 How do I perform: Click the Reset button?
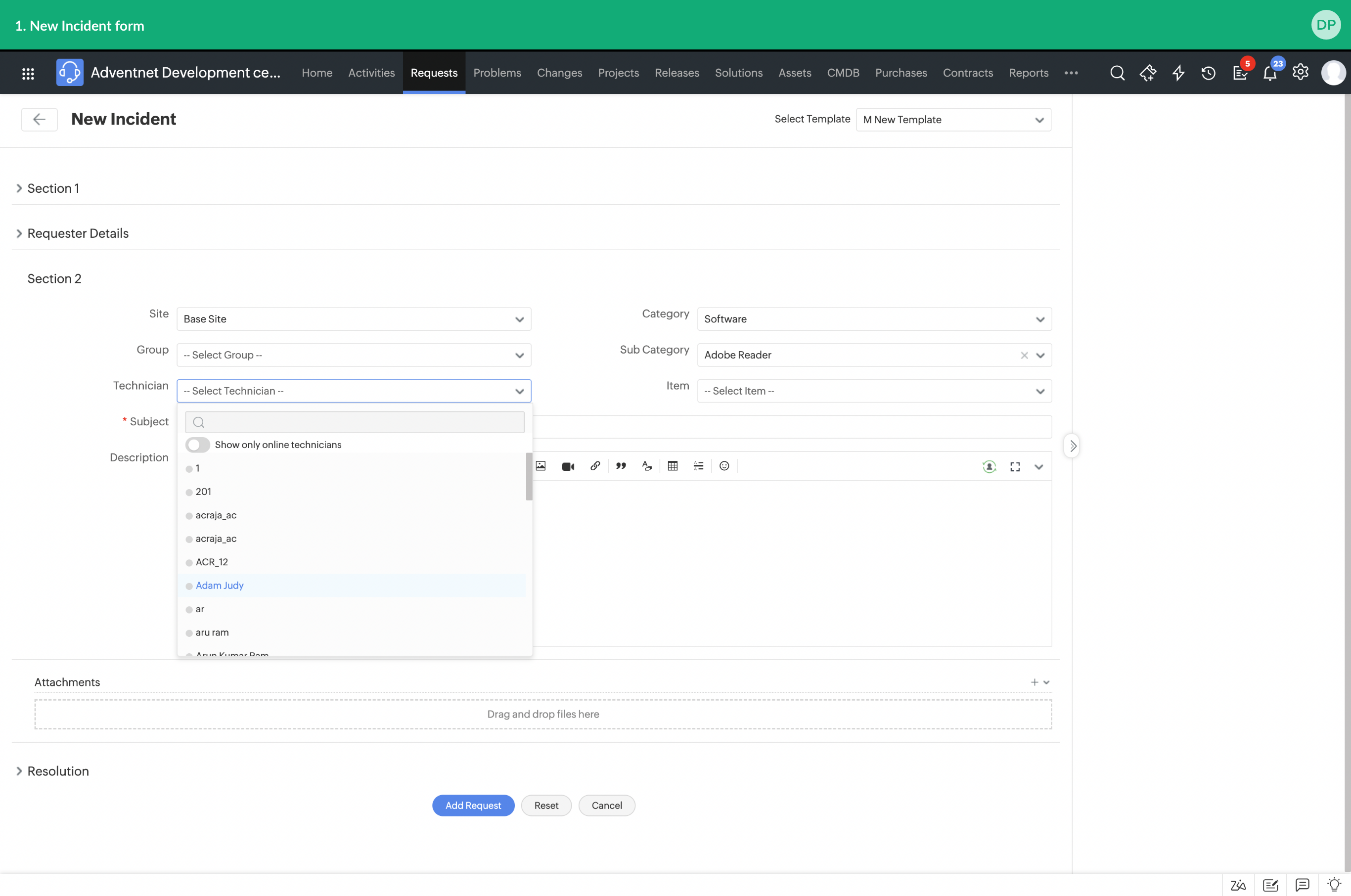[x=546, y=805]
